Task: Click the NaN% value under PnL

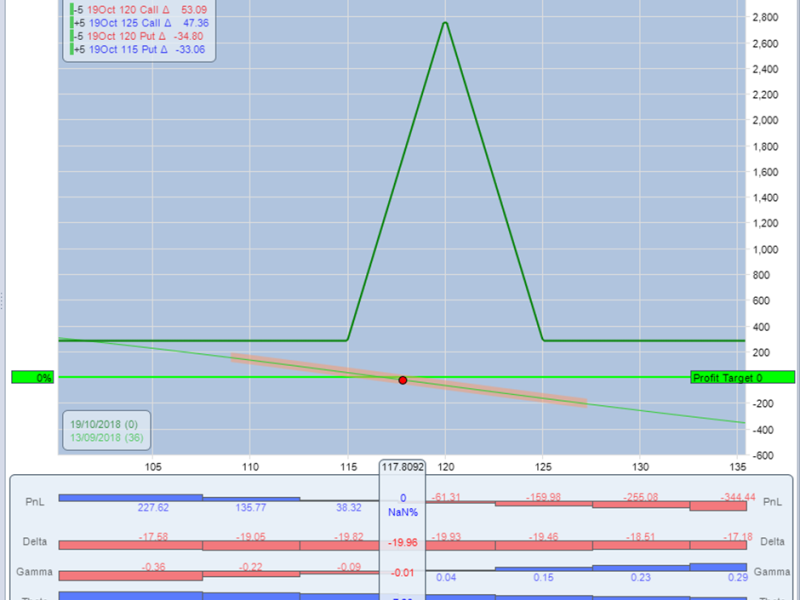Action: click(x=403, y=511)
